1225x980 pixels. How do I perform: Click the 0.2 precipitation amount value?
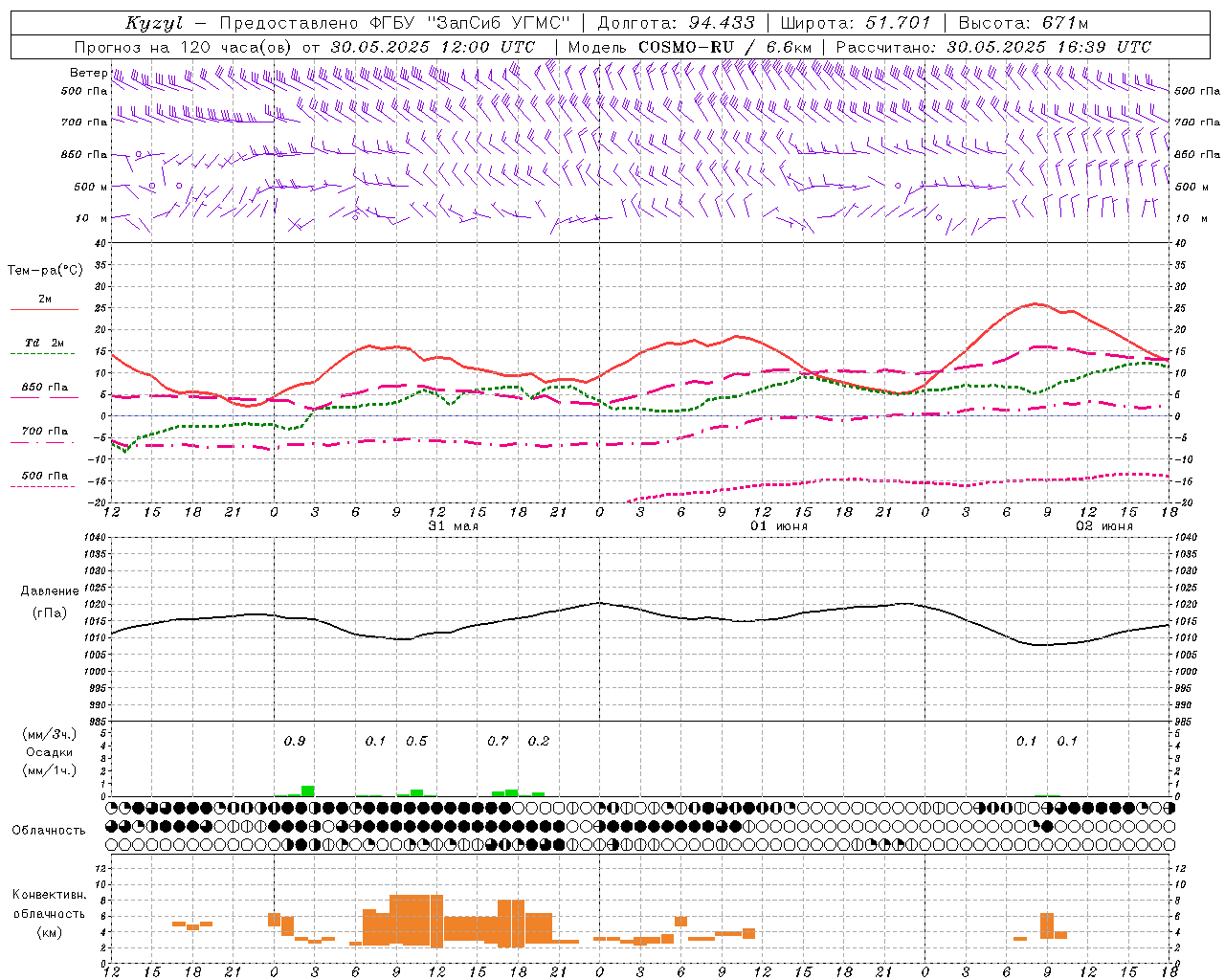coord(539,741)
